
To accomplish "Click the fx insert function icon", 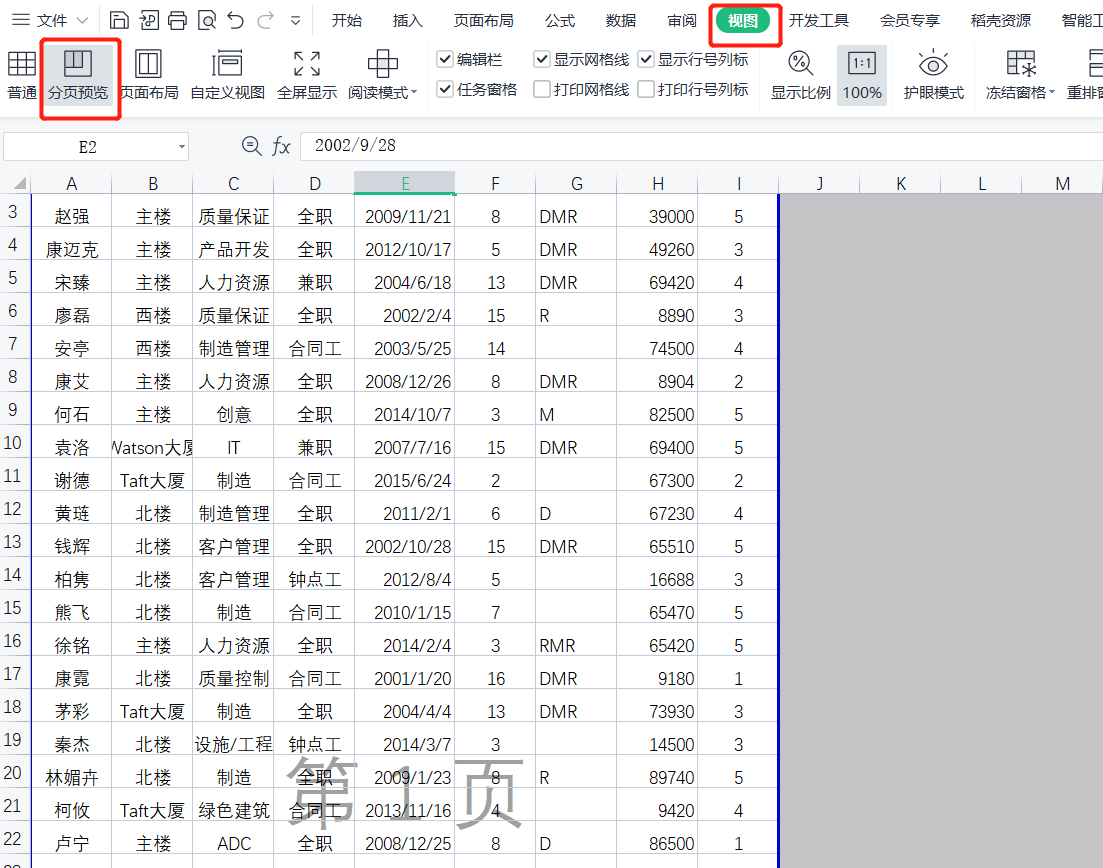I will click(281, 146).
